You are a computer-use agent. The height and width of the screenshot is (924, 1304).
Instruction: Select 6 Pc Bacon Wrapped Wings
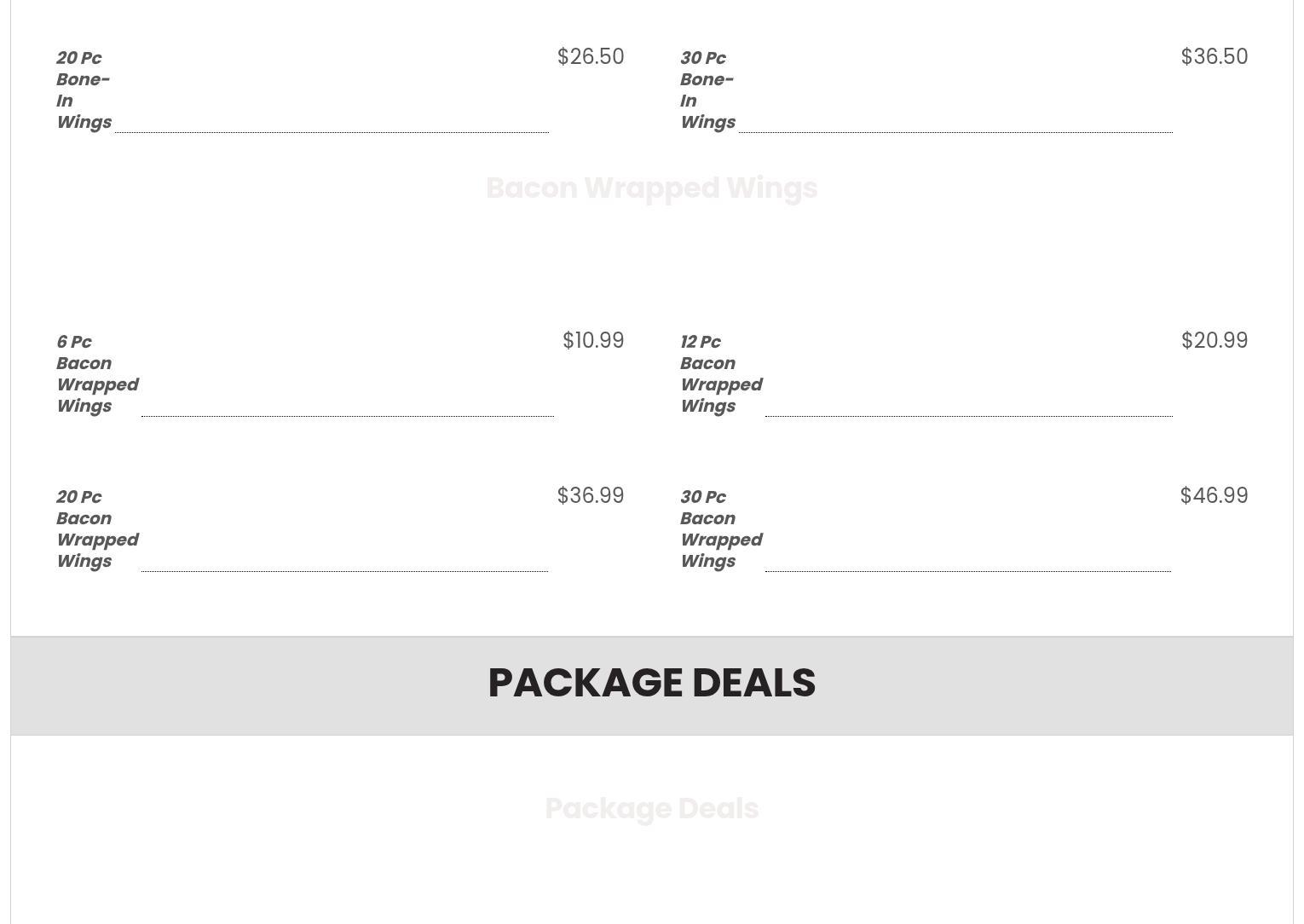97,373
